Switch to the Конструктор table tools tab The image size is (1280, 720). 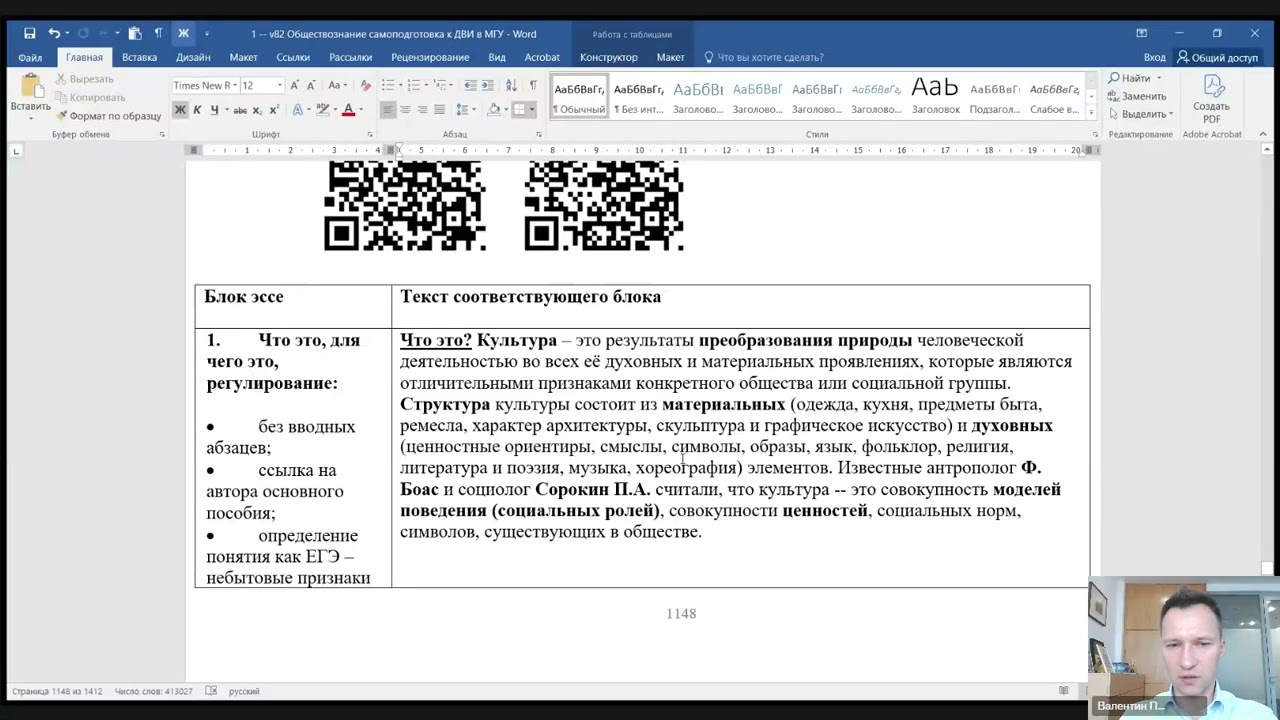(608, 57)
